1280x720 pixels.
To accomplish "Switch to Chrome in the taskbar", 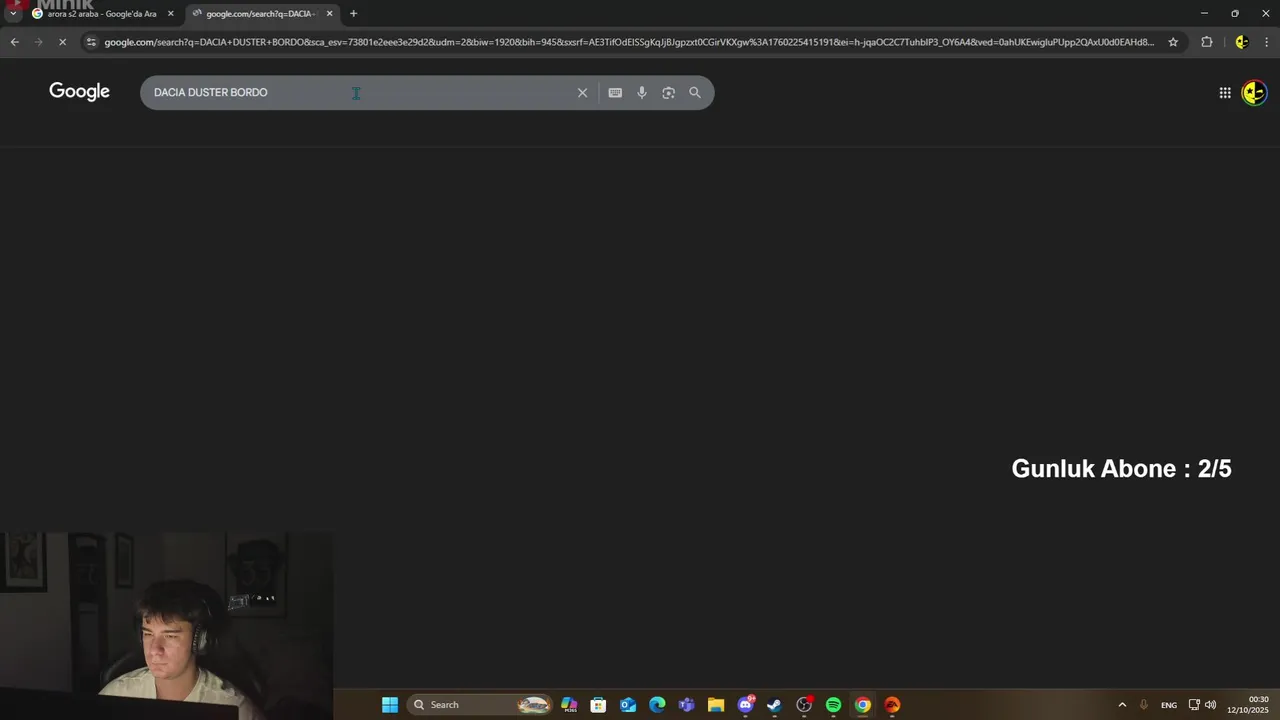I will [863, 705].
